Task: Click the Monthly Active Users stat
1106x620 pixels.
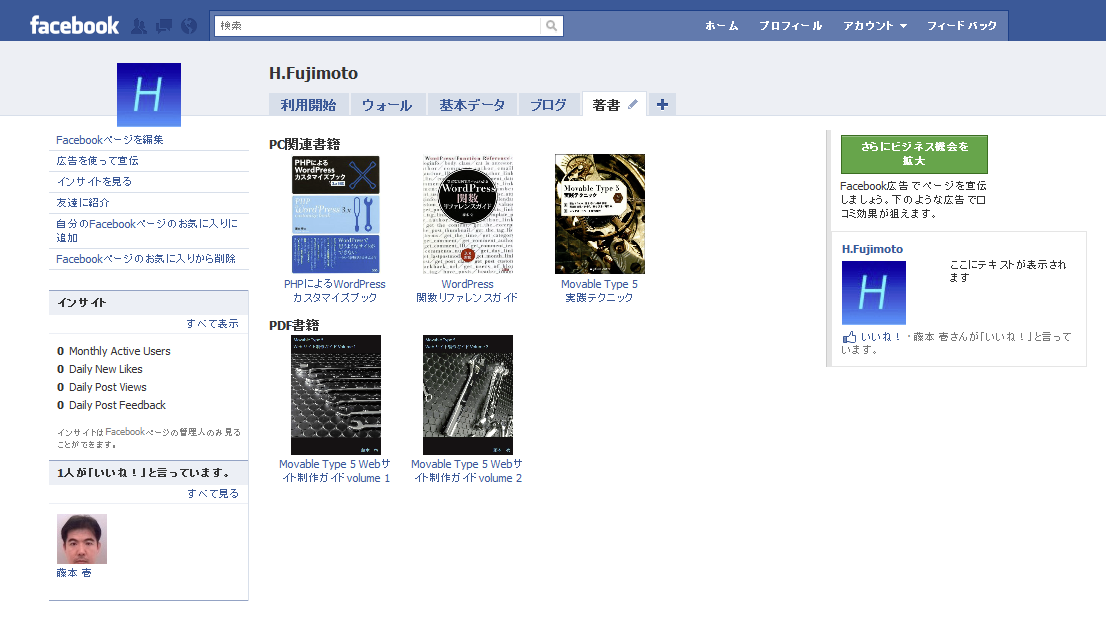Action: pyautogui.click(x=114, y=351)
